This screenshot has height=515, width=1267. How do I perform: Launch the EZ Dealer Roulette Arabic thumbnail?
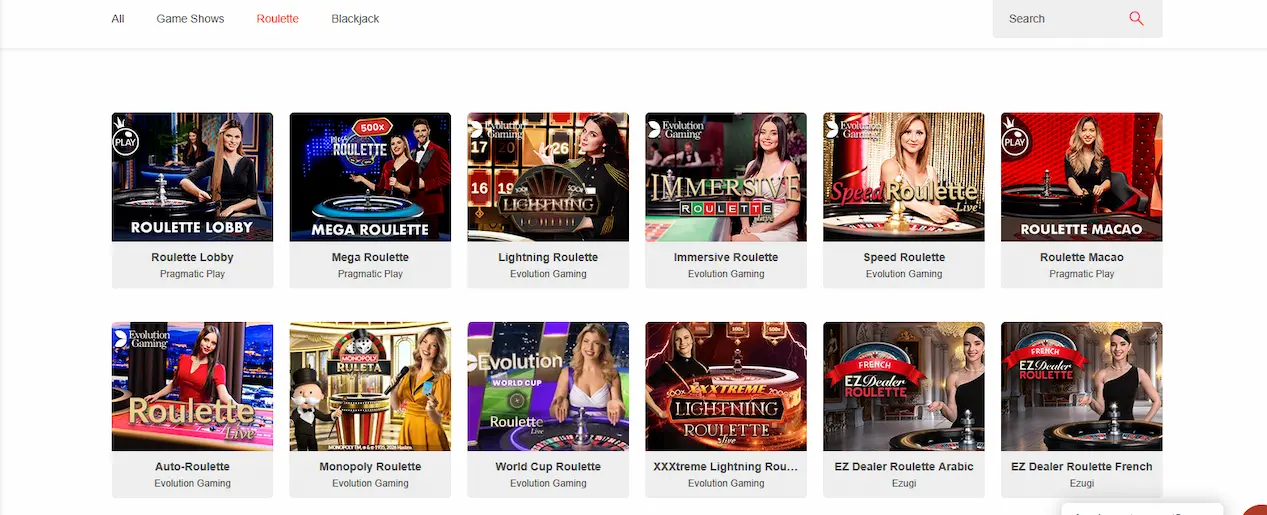click(x=904, y=386)
